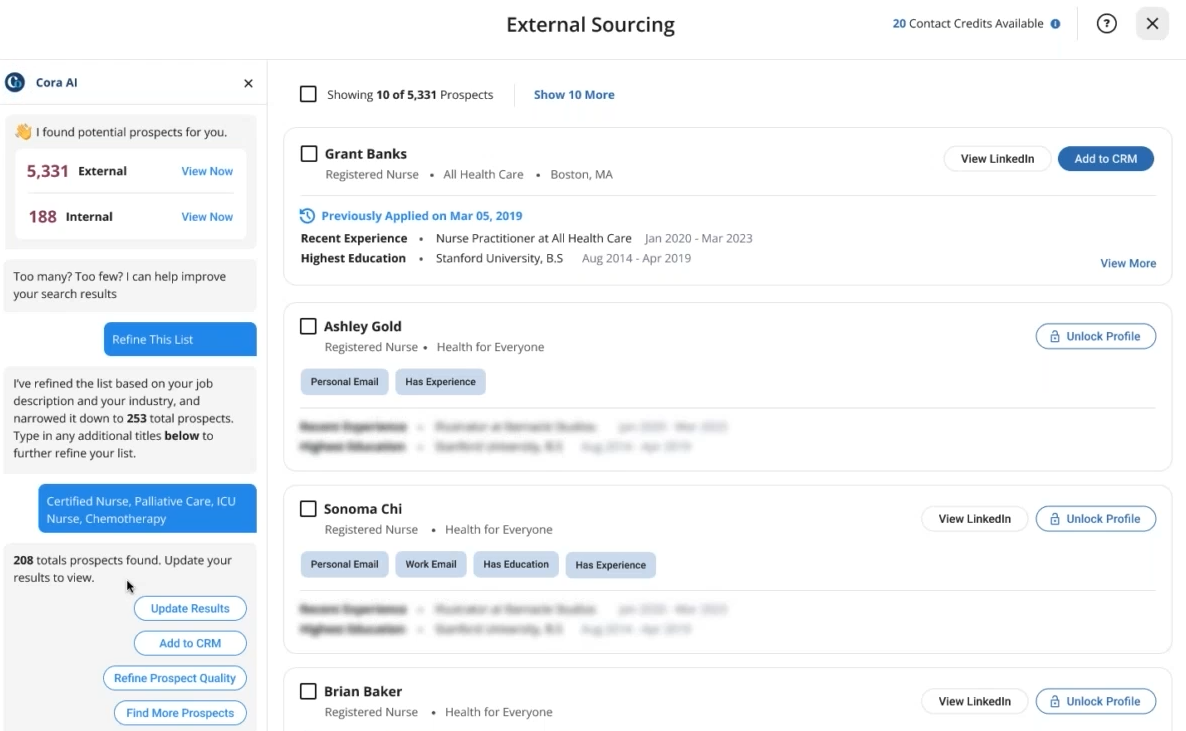Open View Now beside 188 Internal prospects
The width and height of the screenshot is (1186, 731).
pyautogui.click(x=207, y=216)
